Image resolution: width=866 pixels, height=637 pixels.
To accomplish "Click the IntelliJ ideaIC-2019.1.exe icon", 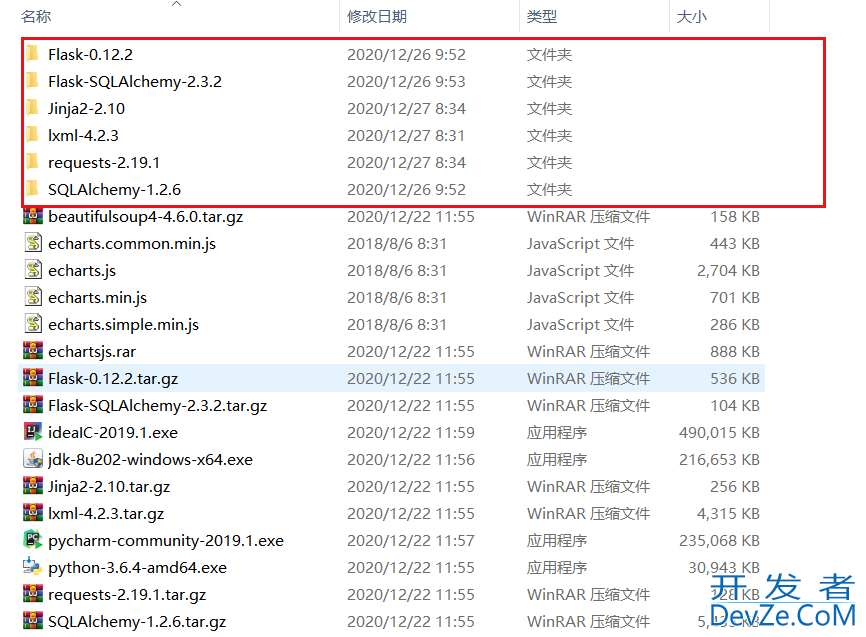I will coord(33,431).
